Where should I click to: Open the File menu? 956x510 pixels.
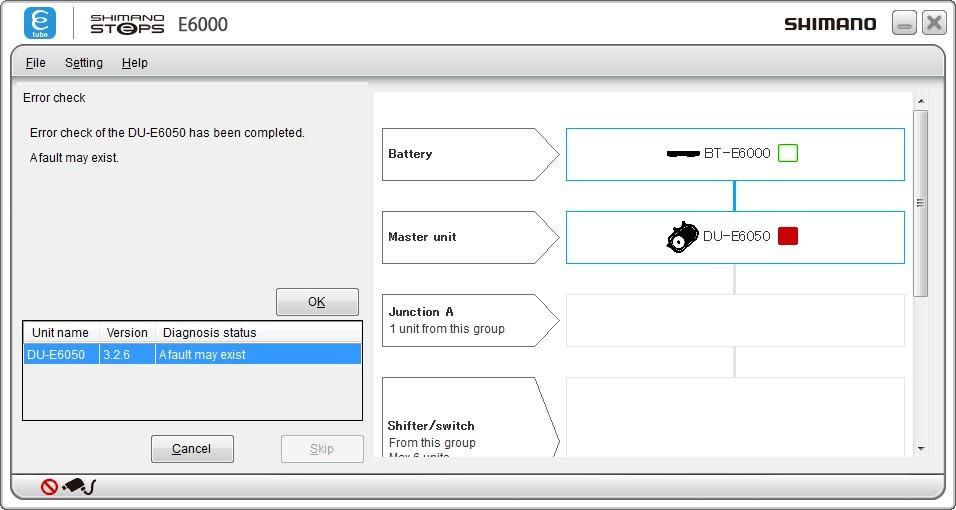click(35, 63)
